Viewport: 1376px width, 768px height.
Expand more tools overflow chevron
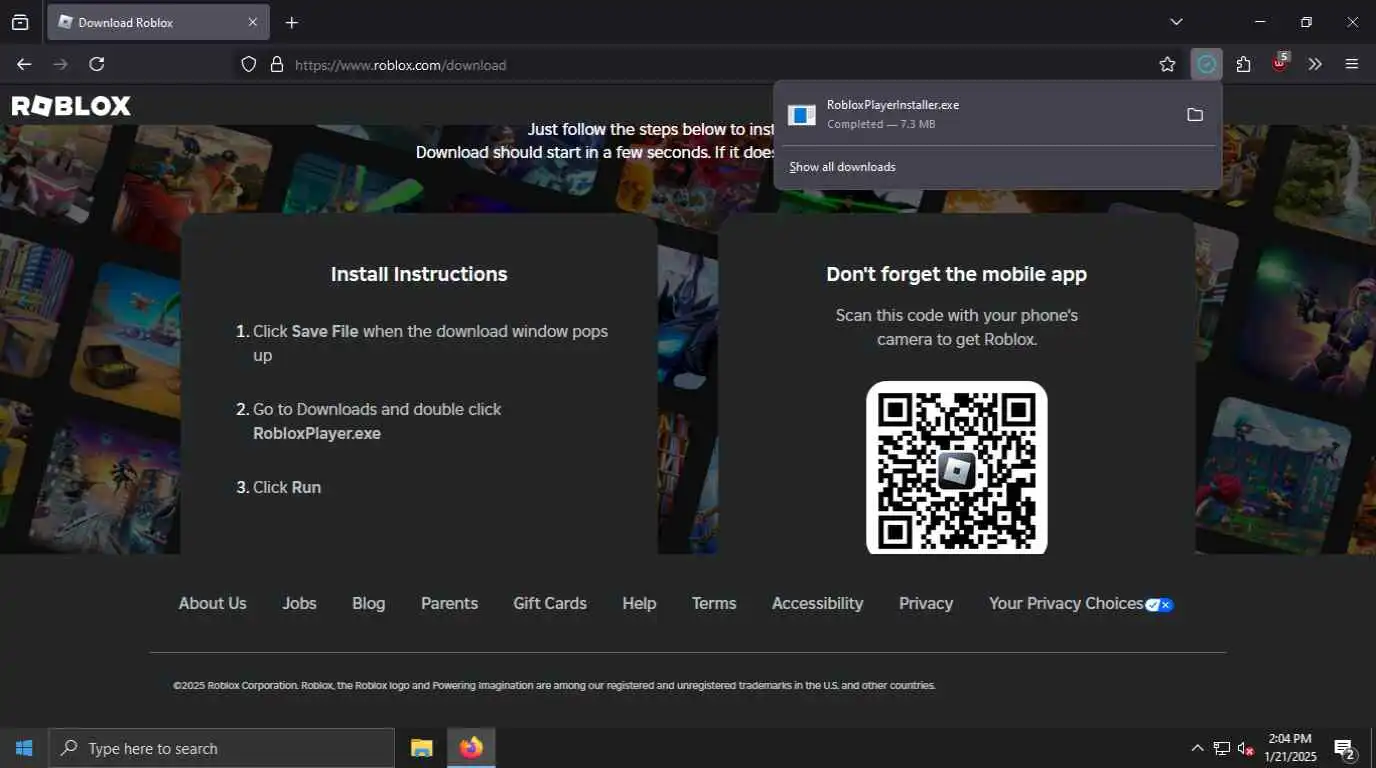[x=1315, y=65]
